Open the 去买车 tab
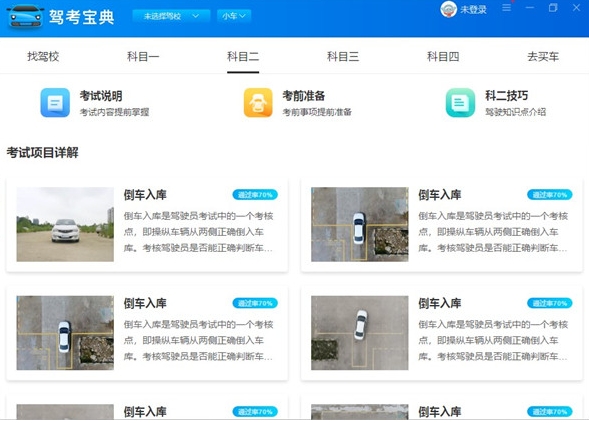The image size is (589, 423). tap(543, 57)
